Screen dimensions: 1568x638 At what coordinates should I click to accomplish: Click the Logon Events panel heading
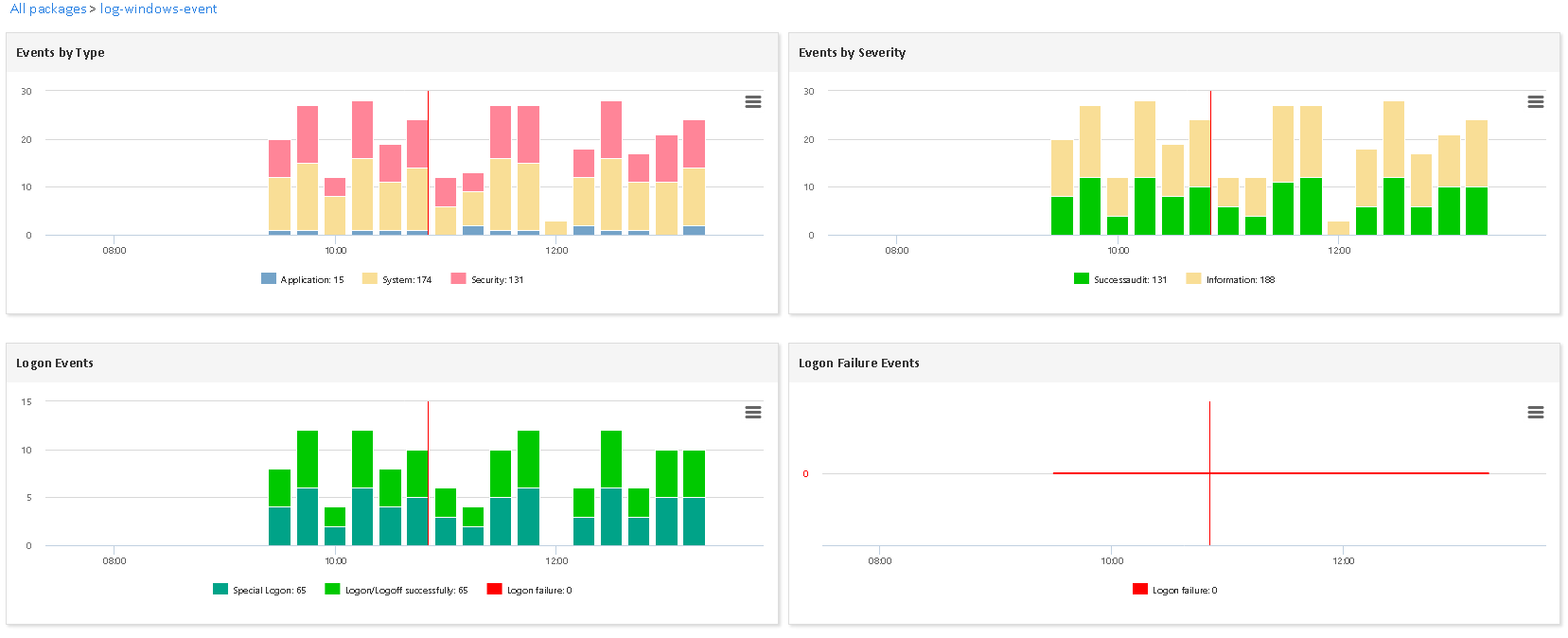point(55,363)
